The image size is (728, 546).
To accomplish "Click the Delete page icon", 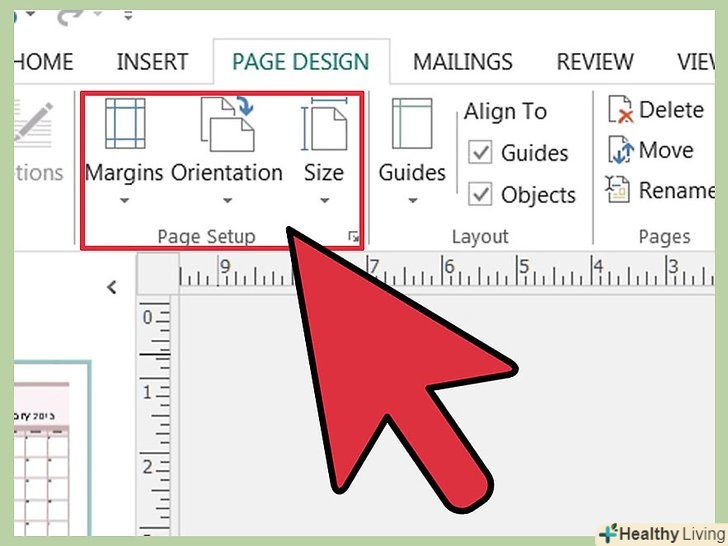I will coord(621,110).
